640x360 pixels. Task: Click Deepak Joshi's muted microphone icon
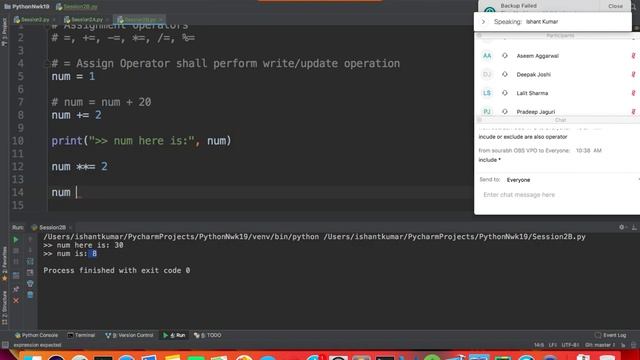coord(633,74)
